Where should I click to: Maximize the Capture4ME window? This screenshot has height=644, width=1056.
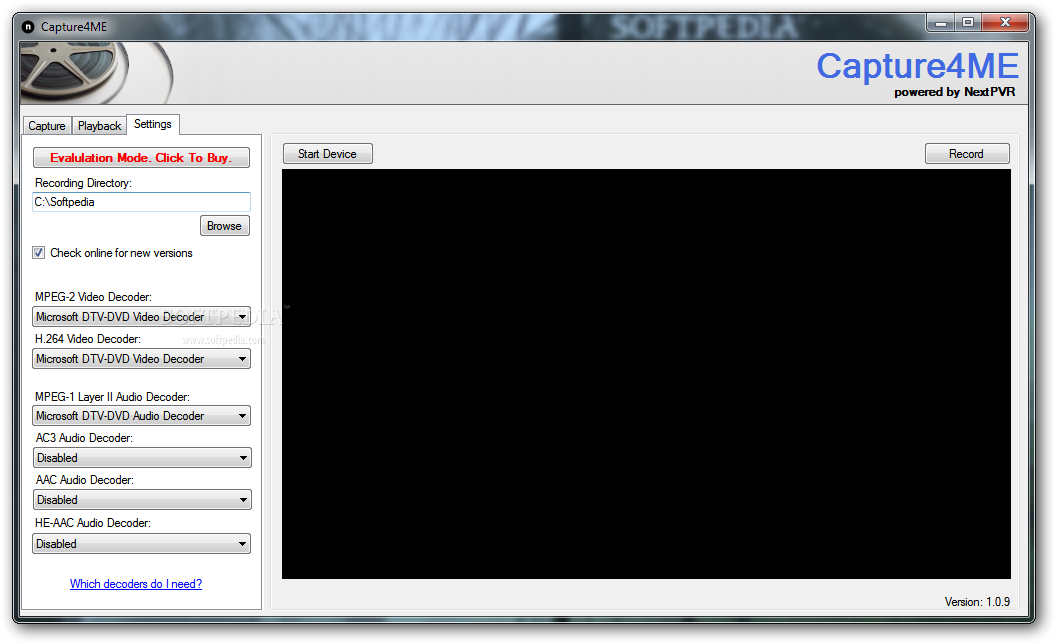[x=968, y=23]
